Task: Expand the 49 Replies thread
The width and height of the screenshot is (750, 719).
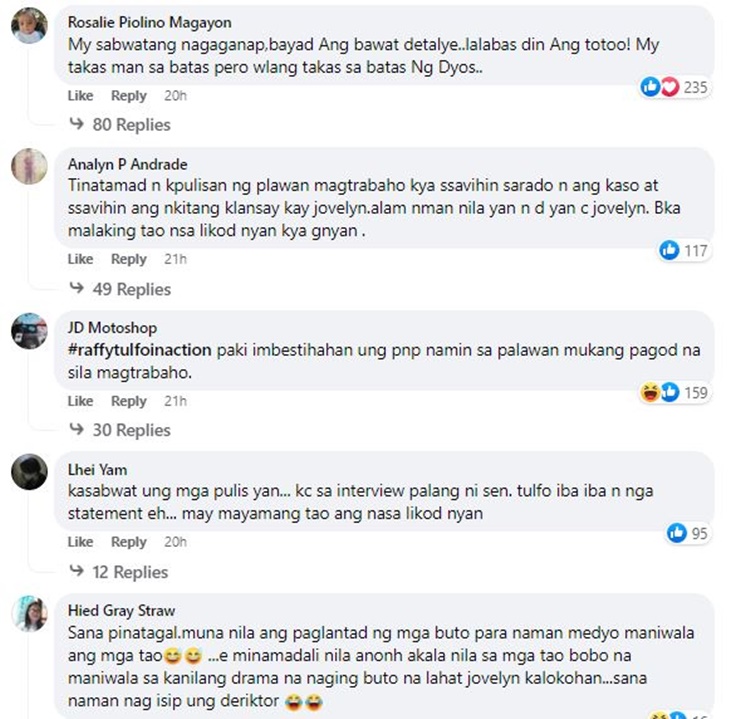Action: point(120,289)
